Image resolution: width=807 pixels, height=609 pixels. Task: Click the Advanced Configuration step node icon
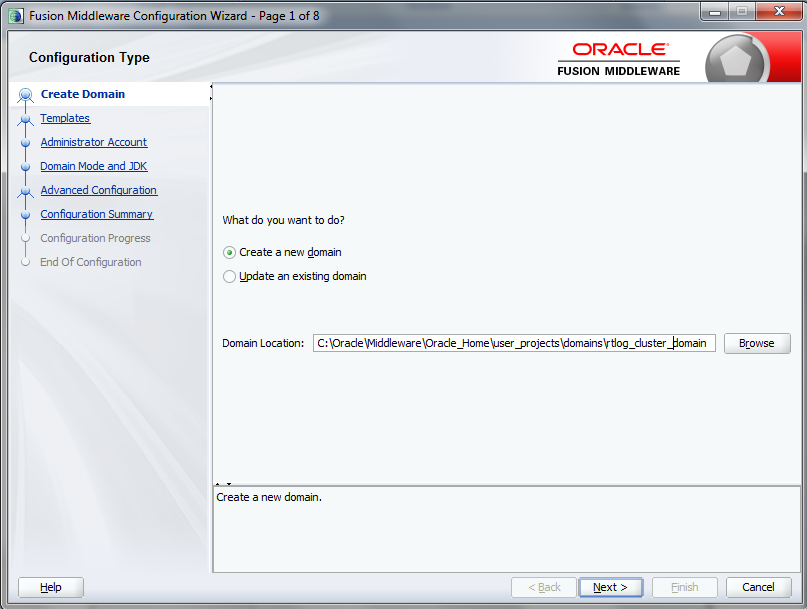(x=26, y=190)
